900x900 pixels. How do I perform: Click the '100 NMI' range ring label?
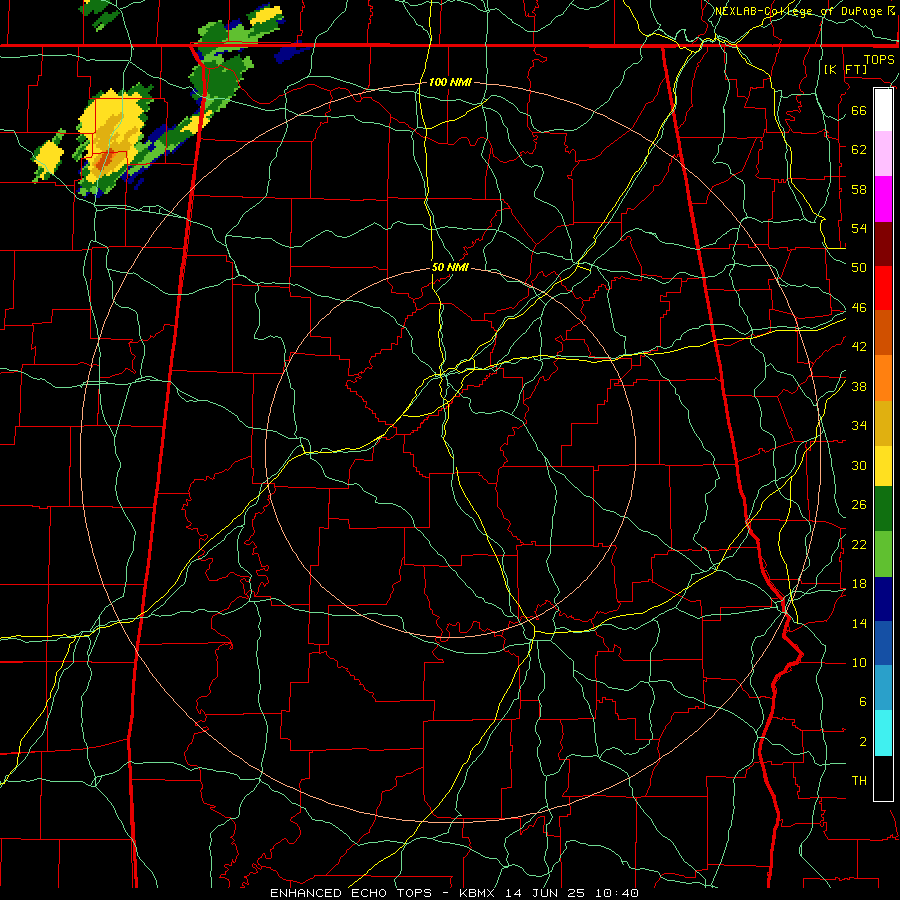click(450, 82)
